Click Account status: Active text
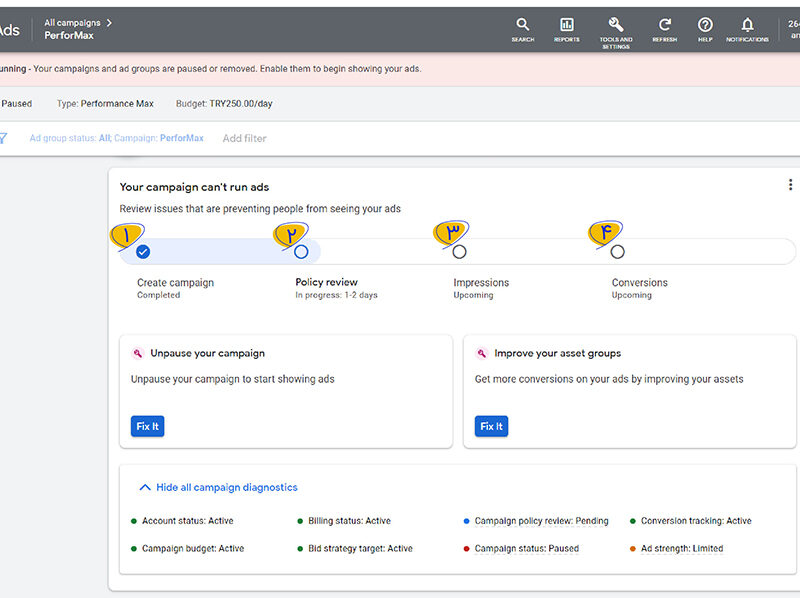This screenshot has width=800, height=598. pyautogui.click(x=187, y=521)
